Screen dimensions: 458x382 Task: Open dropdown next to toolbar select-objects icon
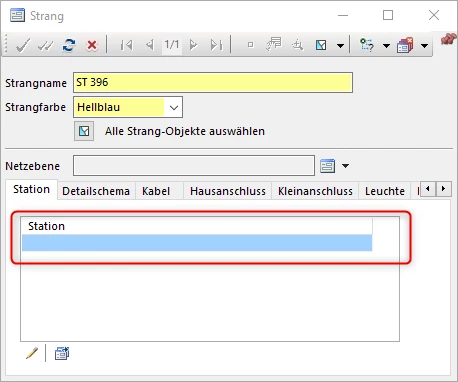(x=340, y=45)
